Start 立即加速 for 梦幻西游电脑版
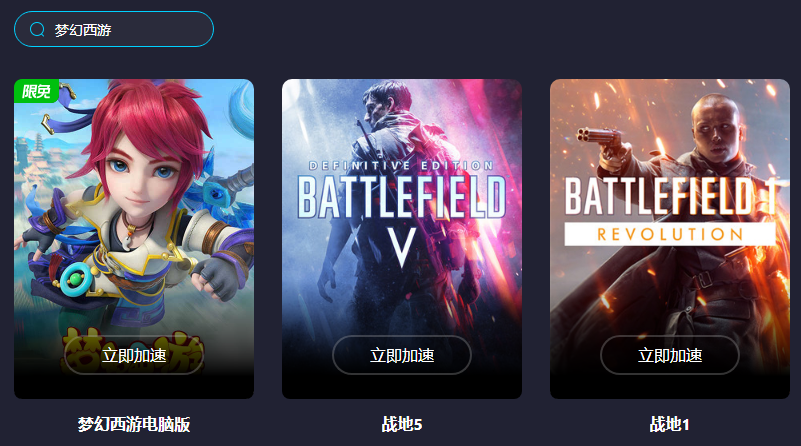 [134, 355]
